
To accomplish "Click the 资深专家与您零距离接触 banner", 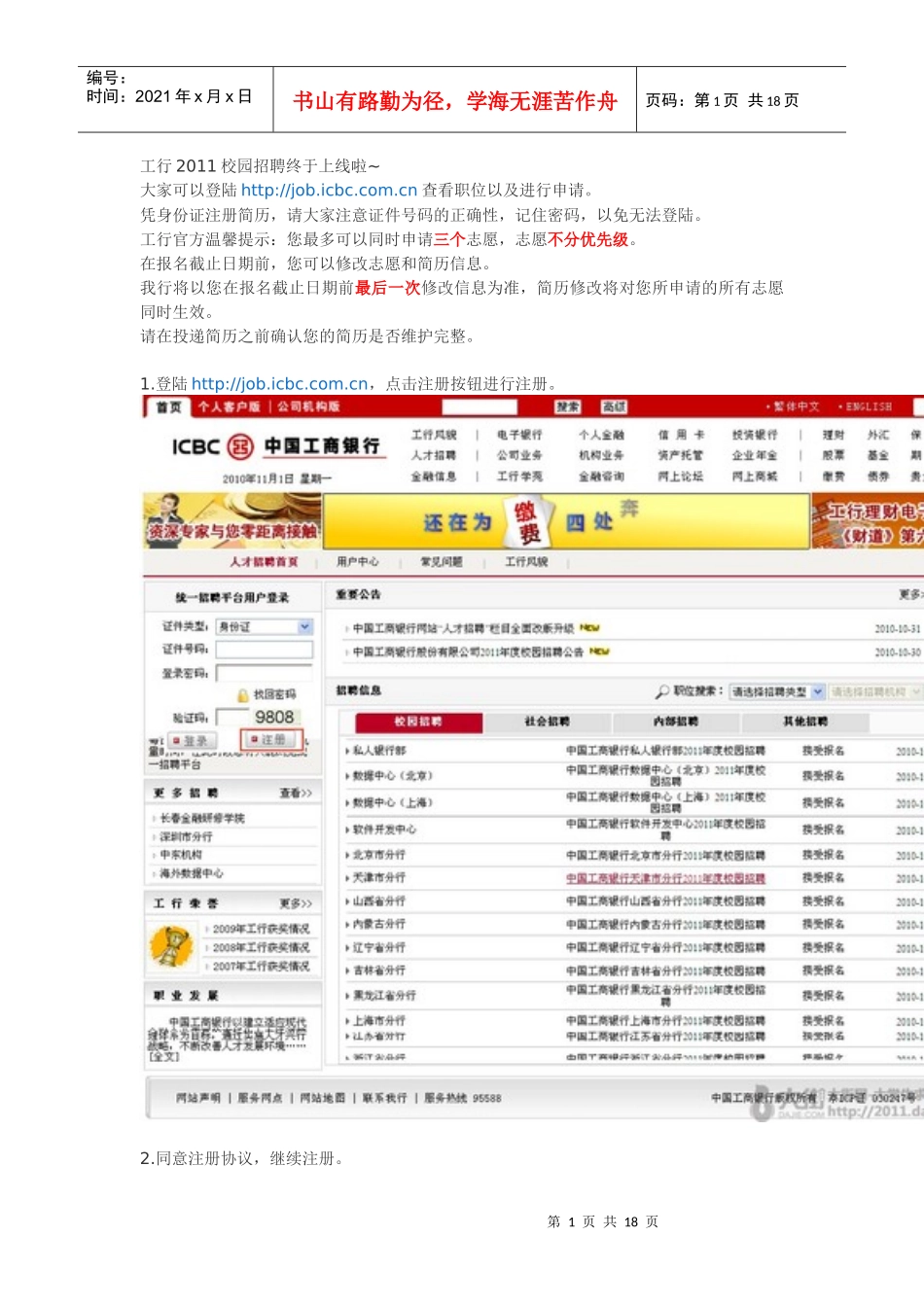I will [x=232, y=522].
